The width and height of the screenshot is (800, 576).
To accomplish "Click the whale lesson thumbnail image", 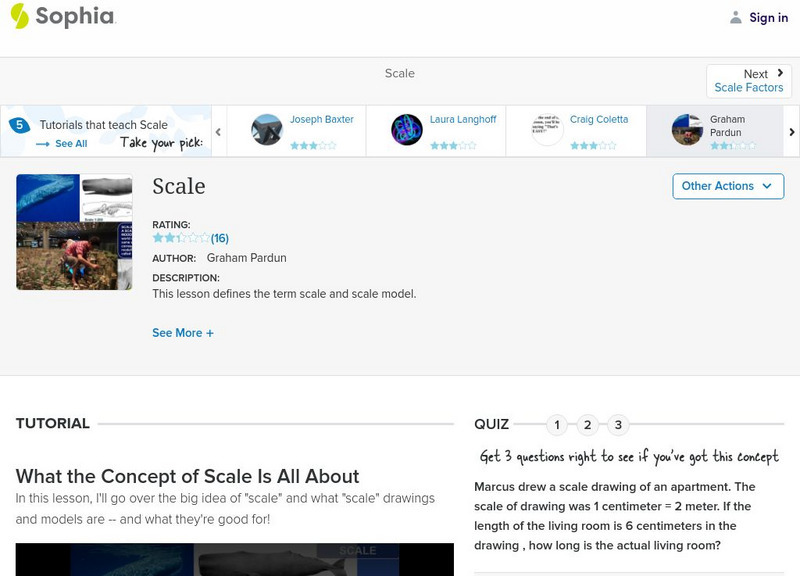I will [73, 231].
